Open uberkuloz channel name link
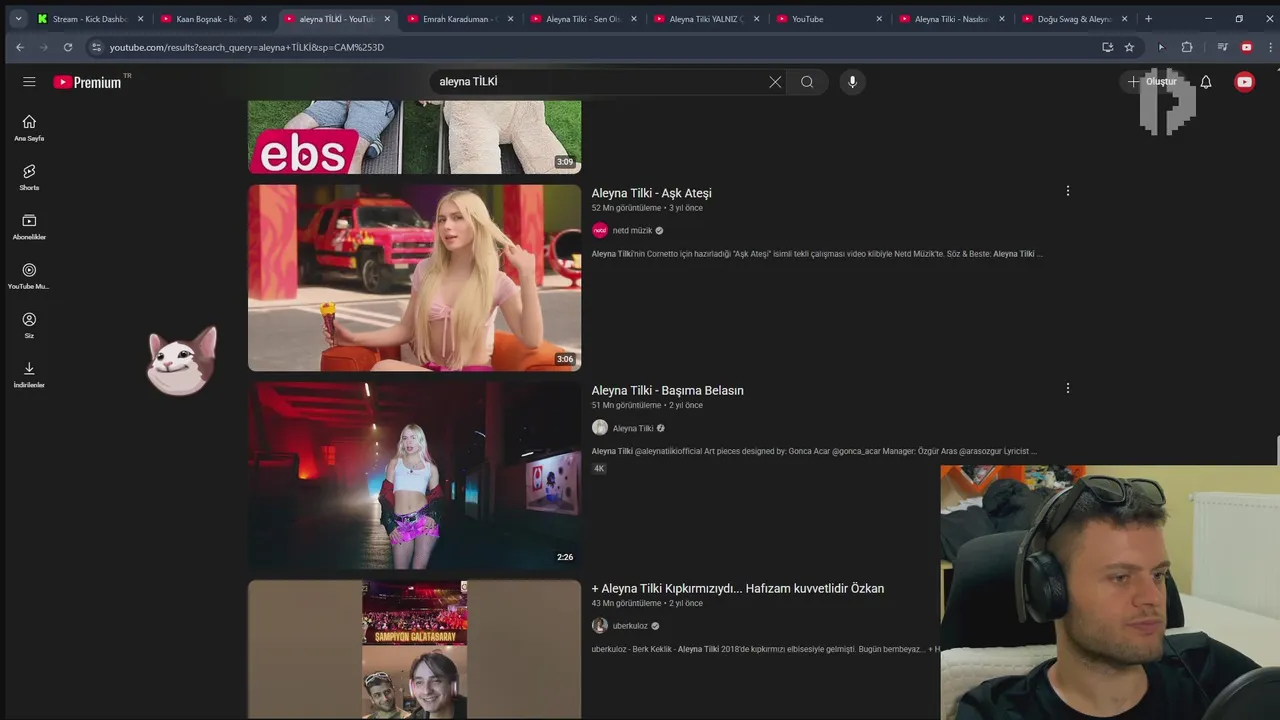 [x=630, y=626]
